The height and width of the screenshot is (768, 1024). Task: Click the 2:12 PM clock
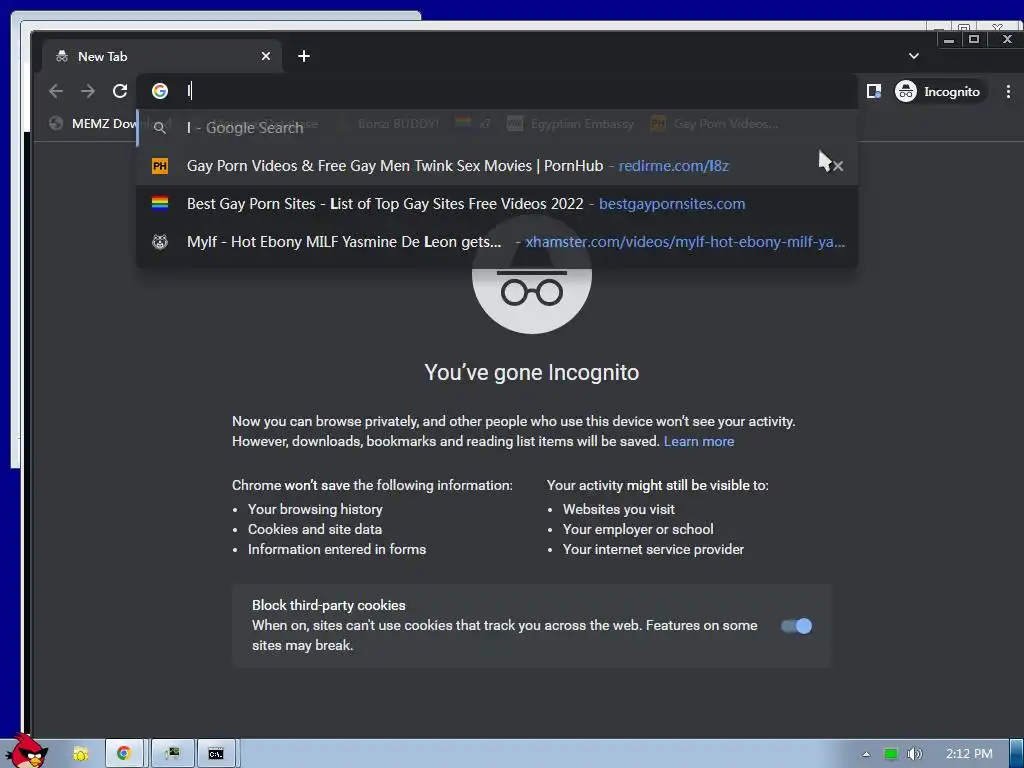[969, 754]
